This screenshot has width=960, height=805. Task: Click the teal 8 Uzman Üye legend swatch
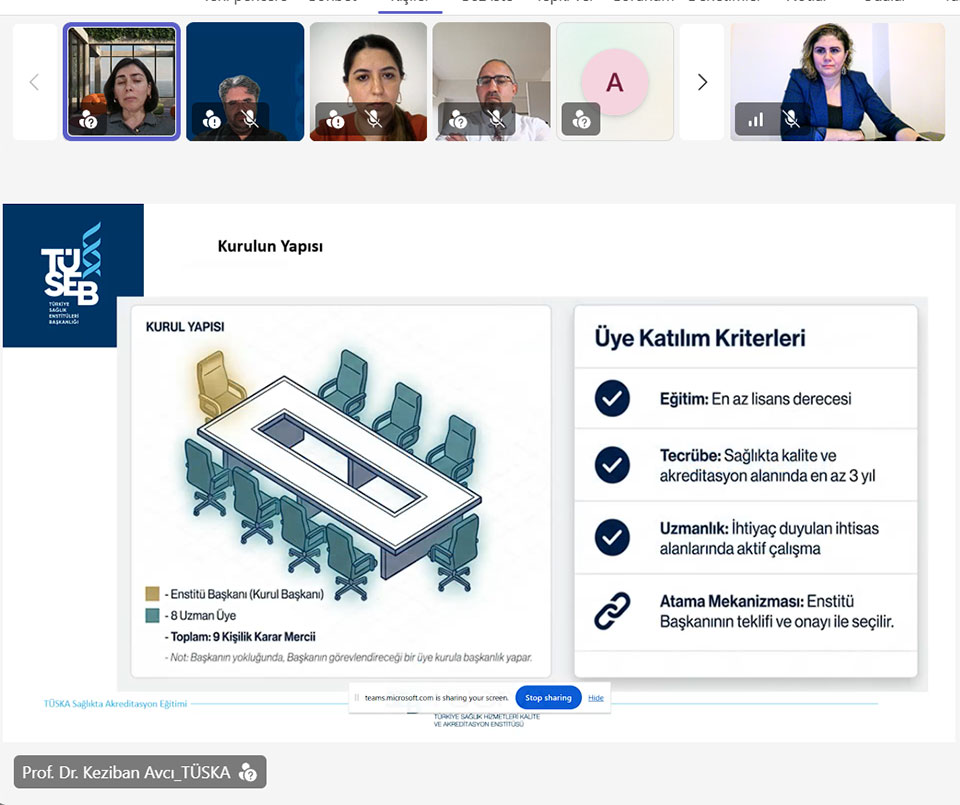click(152, 616)
